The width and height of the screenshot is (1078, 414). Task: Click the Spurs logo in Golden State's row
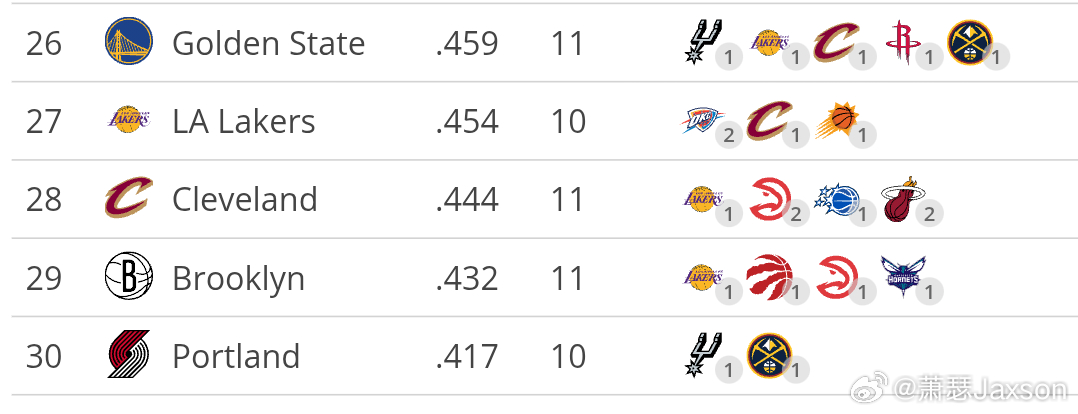pyautogui.click(x=702, y=43)
